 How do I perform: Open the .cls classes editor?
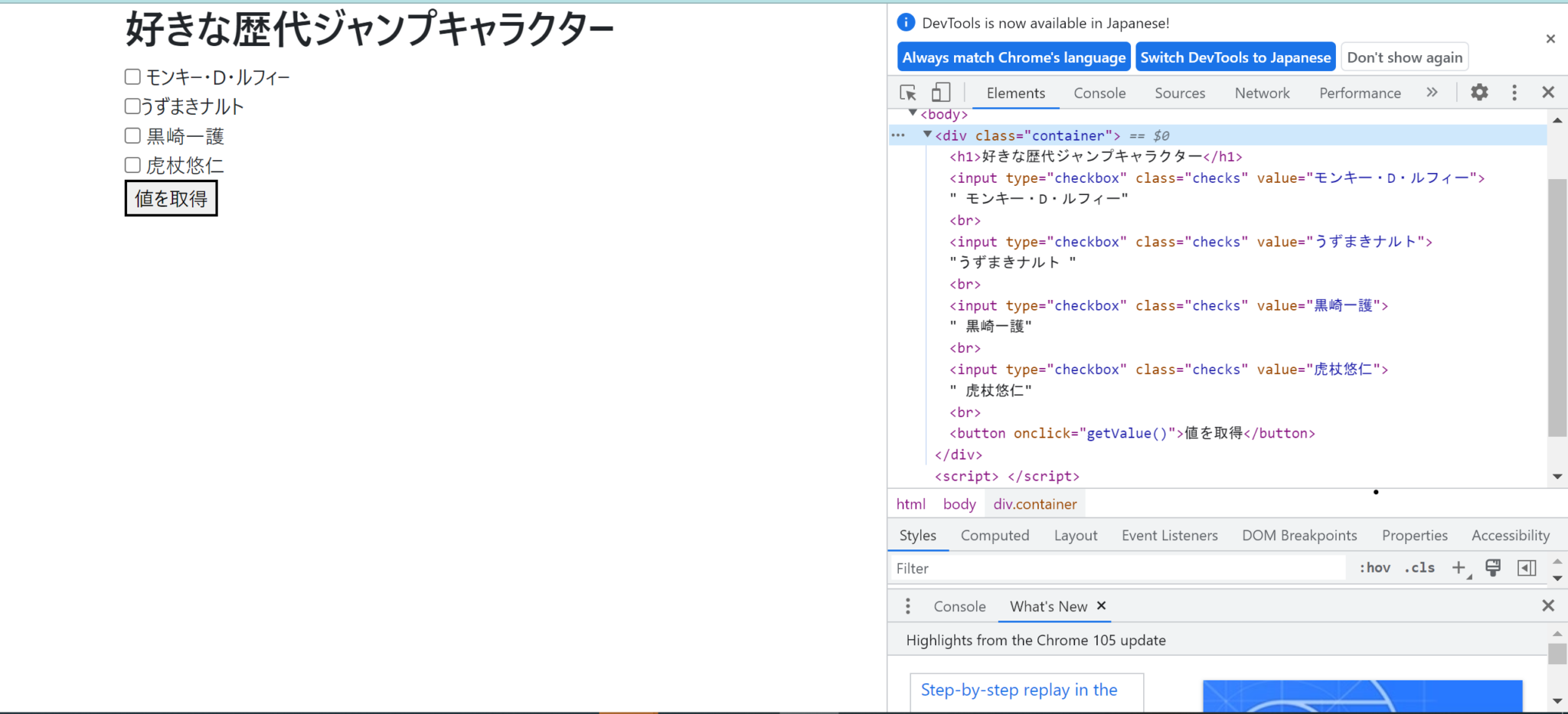tap(1420, 567)
